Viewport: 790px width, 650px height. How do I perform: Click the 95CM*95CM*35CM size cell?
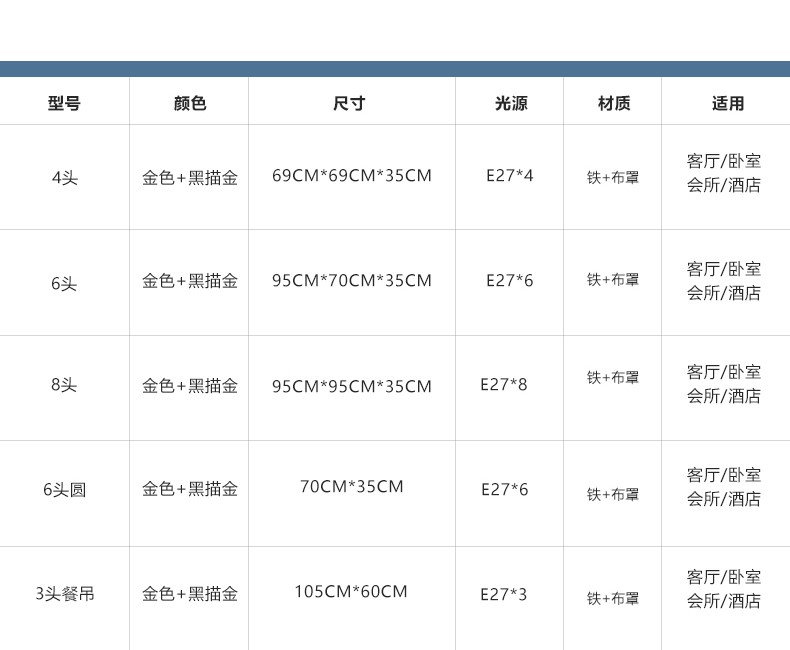352,386
